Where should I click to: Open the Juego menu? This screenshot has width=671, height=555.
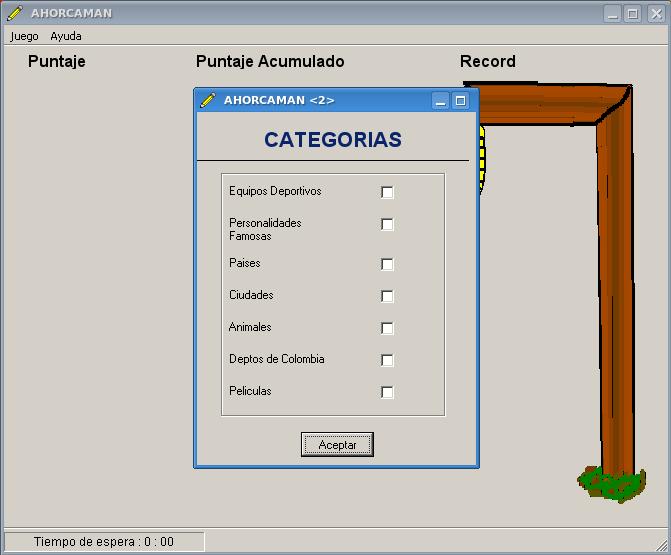24,36
